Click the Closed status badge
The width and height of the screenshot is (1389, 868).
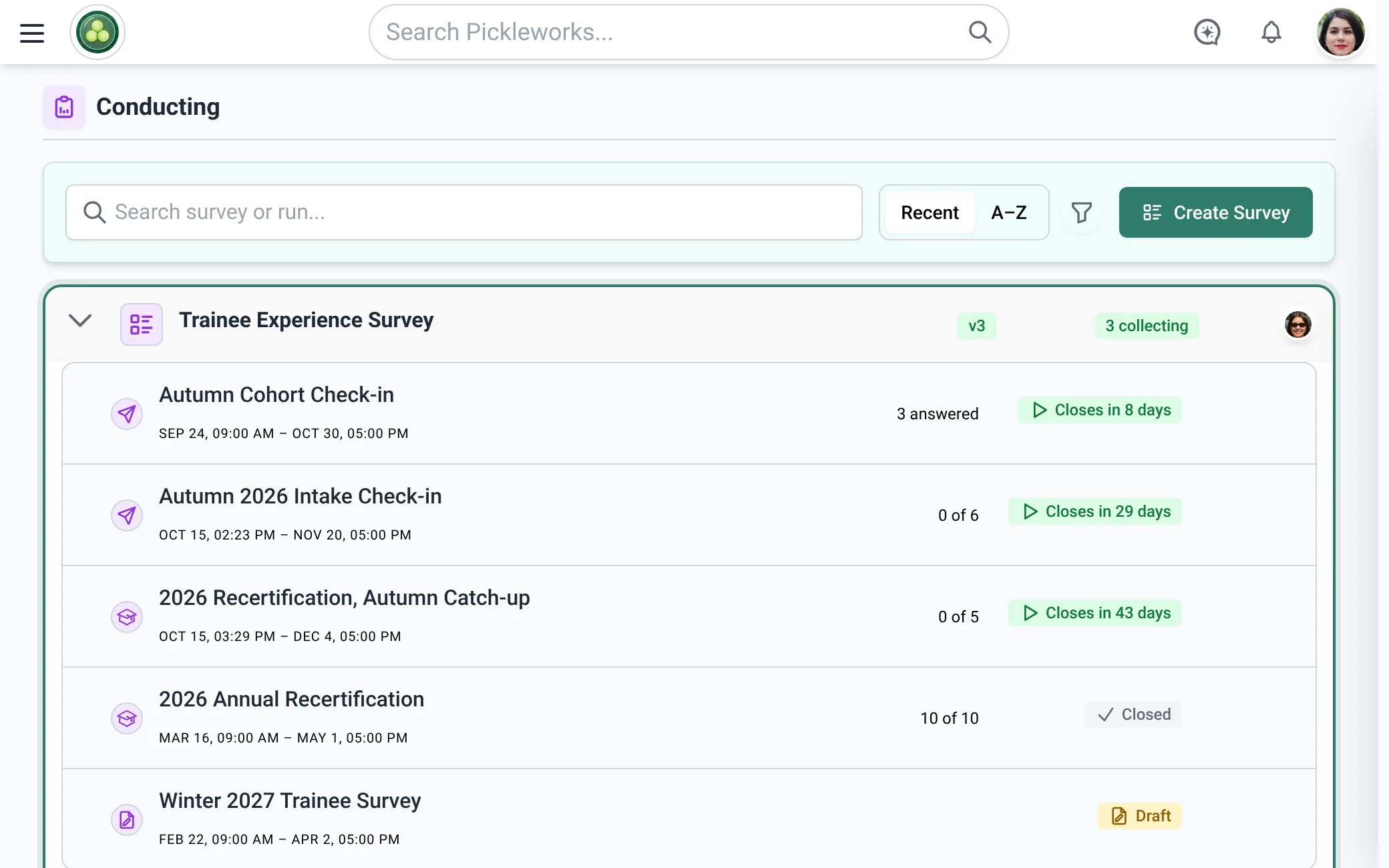click(x=1133, y=714)
